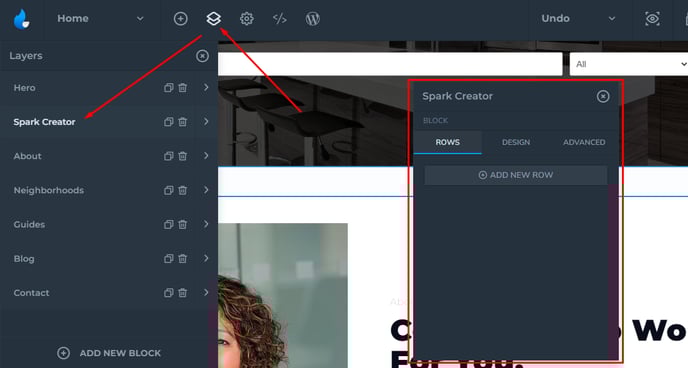Click the Add New Row button
The width and height of the screenshot is (688, 368).
coord(516,175)
